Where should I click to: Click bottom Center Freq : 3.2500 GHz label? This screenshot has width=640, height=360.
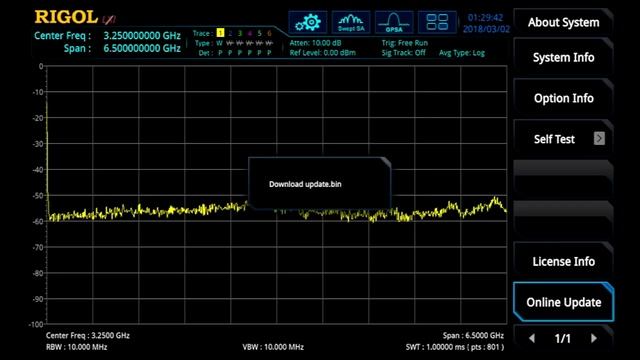point(88,336)
